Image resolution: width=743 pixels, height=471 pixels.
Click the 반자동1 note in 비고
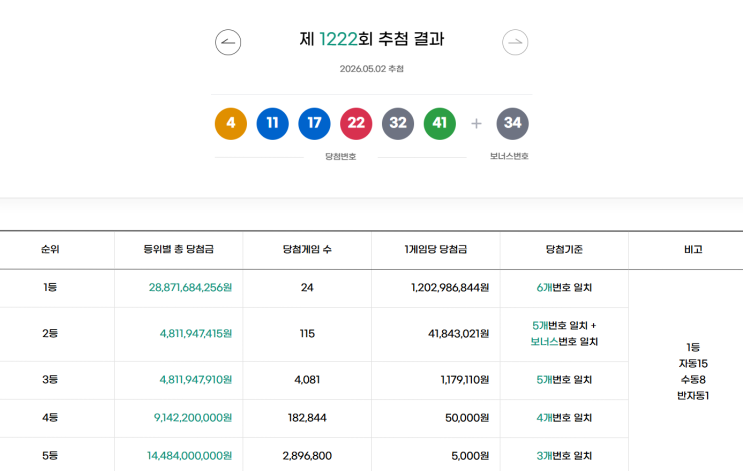pos(693,396)
